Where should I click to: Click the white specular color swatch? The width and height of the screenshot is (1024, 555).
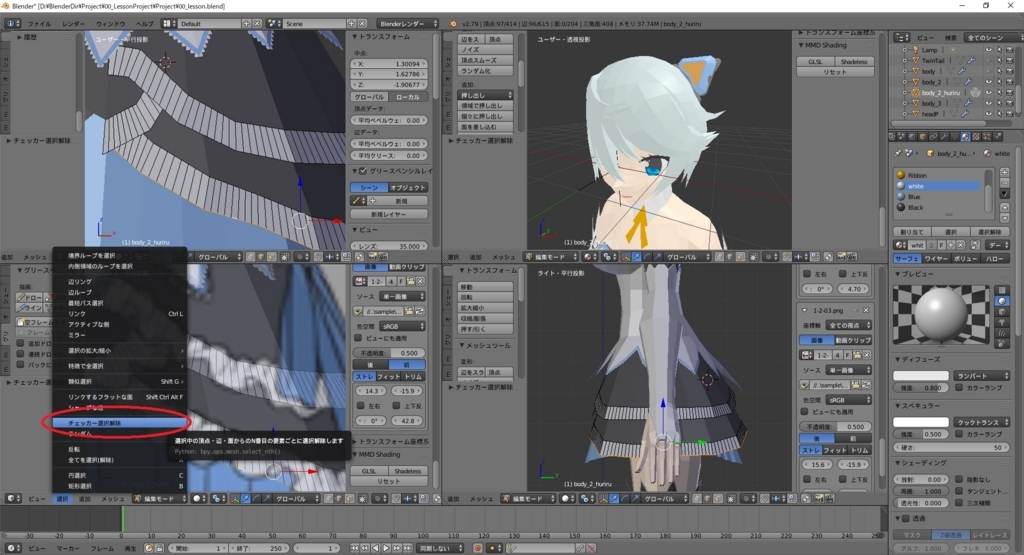pos(921,422)
